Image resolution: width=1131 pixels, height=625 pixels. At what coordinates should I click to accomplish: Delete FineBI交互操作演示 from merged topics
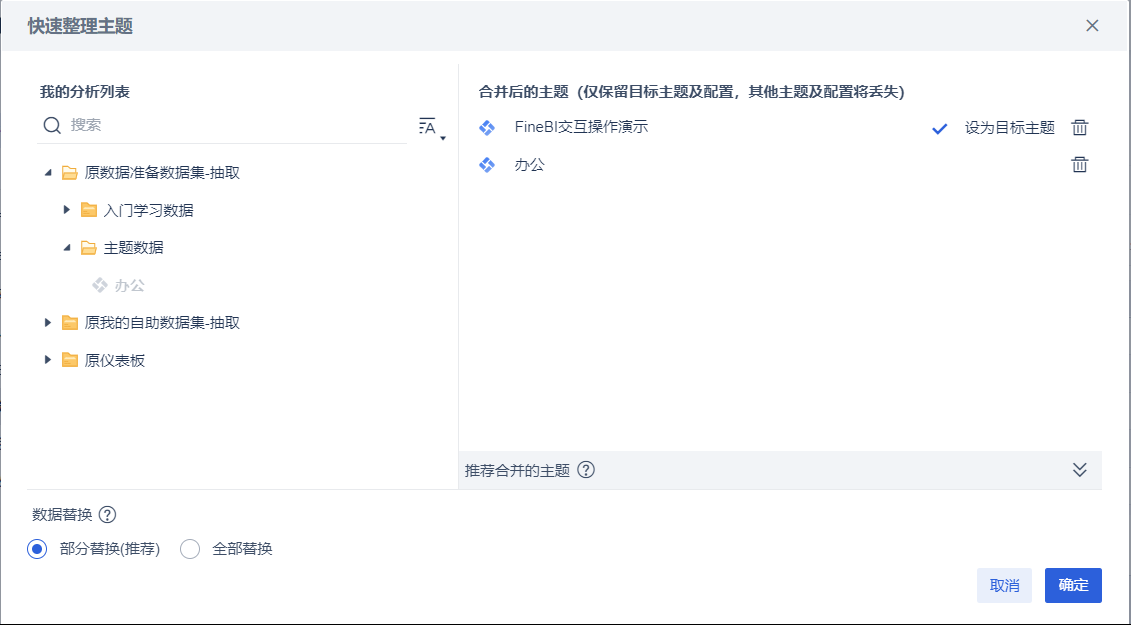click(x=1079, y=128)
